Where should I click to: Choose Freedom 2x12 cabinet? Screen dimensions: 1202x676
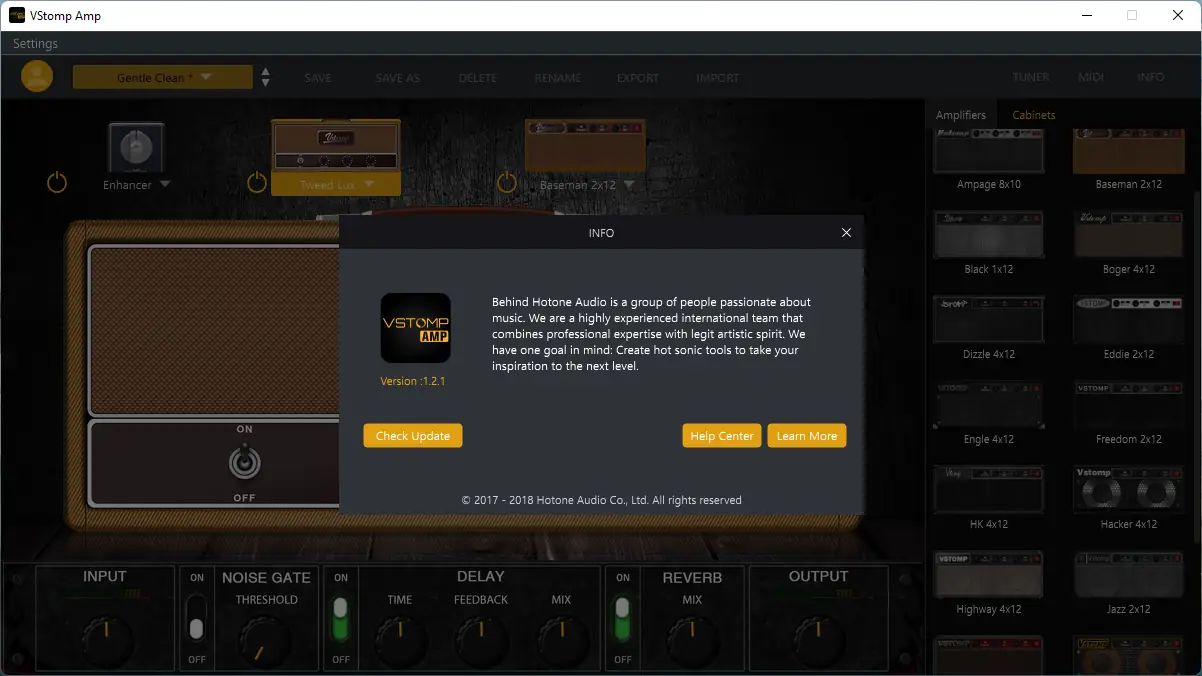(x=1129, y=405)
